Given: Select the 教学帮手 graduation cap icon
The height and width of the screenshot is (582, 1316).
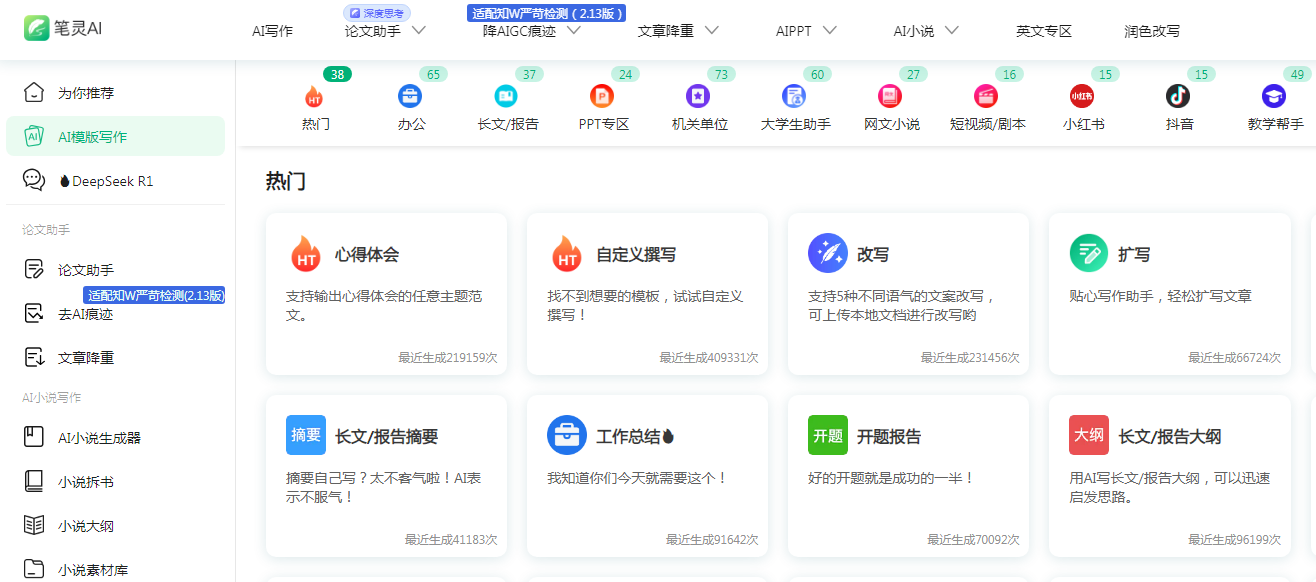Looking at the screenshot, I should point(1274,96).
